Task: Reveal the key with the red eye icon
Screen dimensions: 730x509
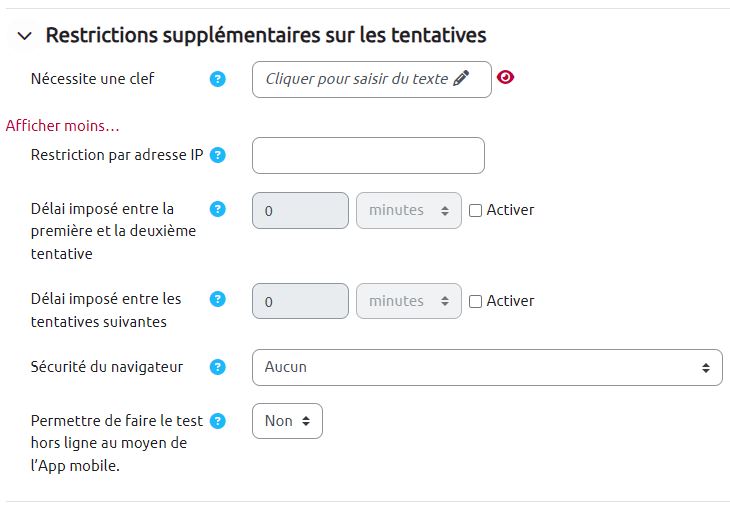Action: 505,78
